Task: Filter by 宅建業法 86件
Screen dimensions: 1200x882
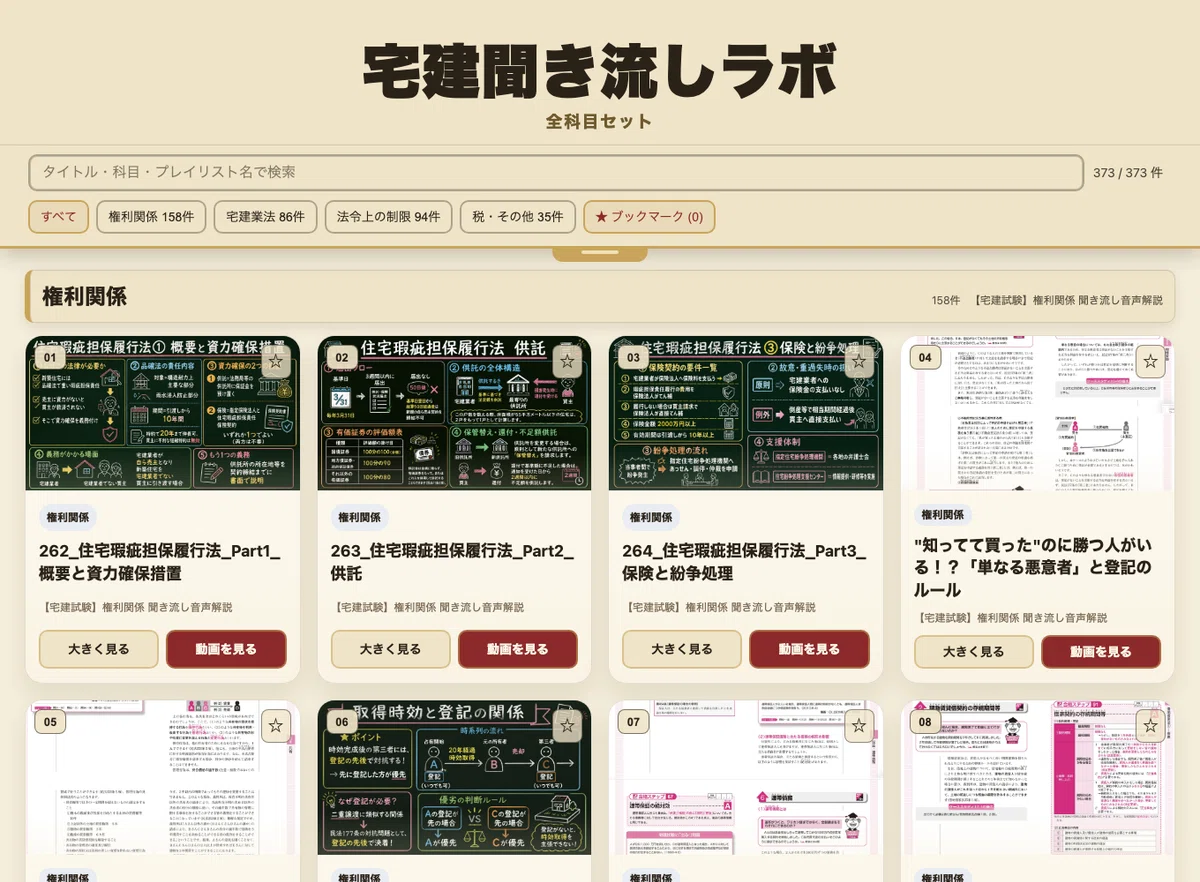Action: (265, 217)
